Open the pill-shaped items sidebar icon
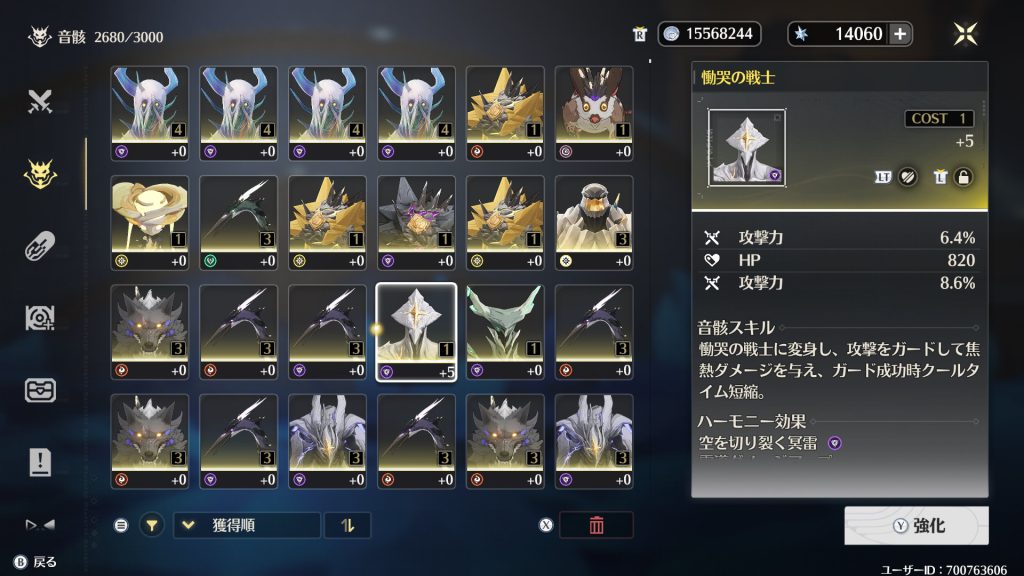 40,246
